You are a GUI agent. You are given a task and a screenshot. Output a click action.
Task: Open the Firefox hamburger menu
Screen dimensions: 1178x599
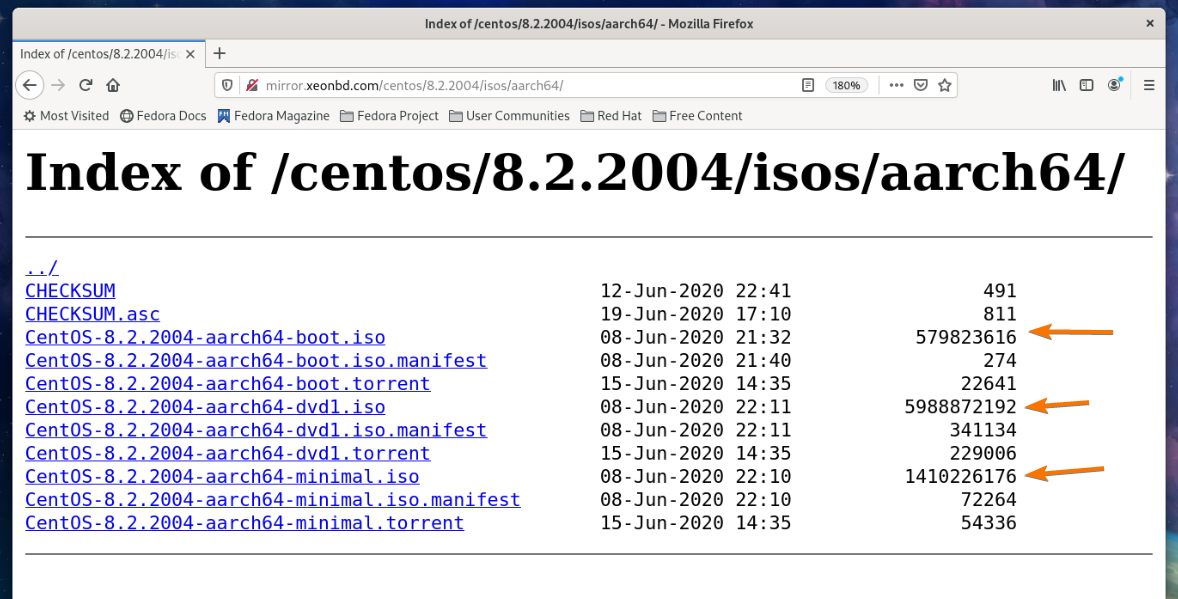point(1149,85)
